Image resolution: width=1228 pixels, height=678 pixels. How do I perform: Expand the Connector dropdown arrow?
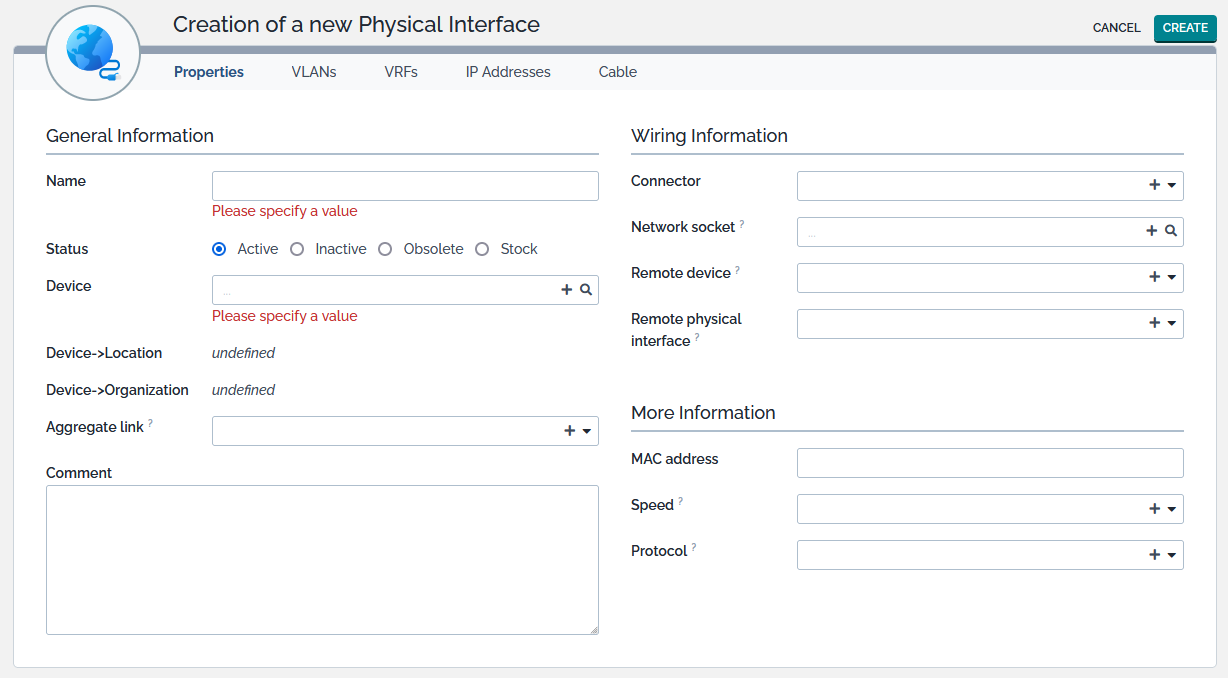click(x=1172, y=186)
